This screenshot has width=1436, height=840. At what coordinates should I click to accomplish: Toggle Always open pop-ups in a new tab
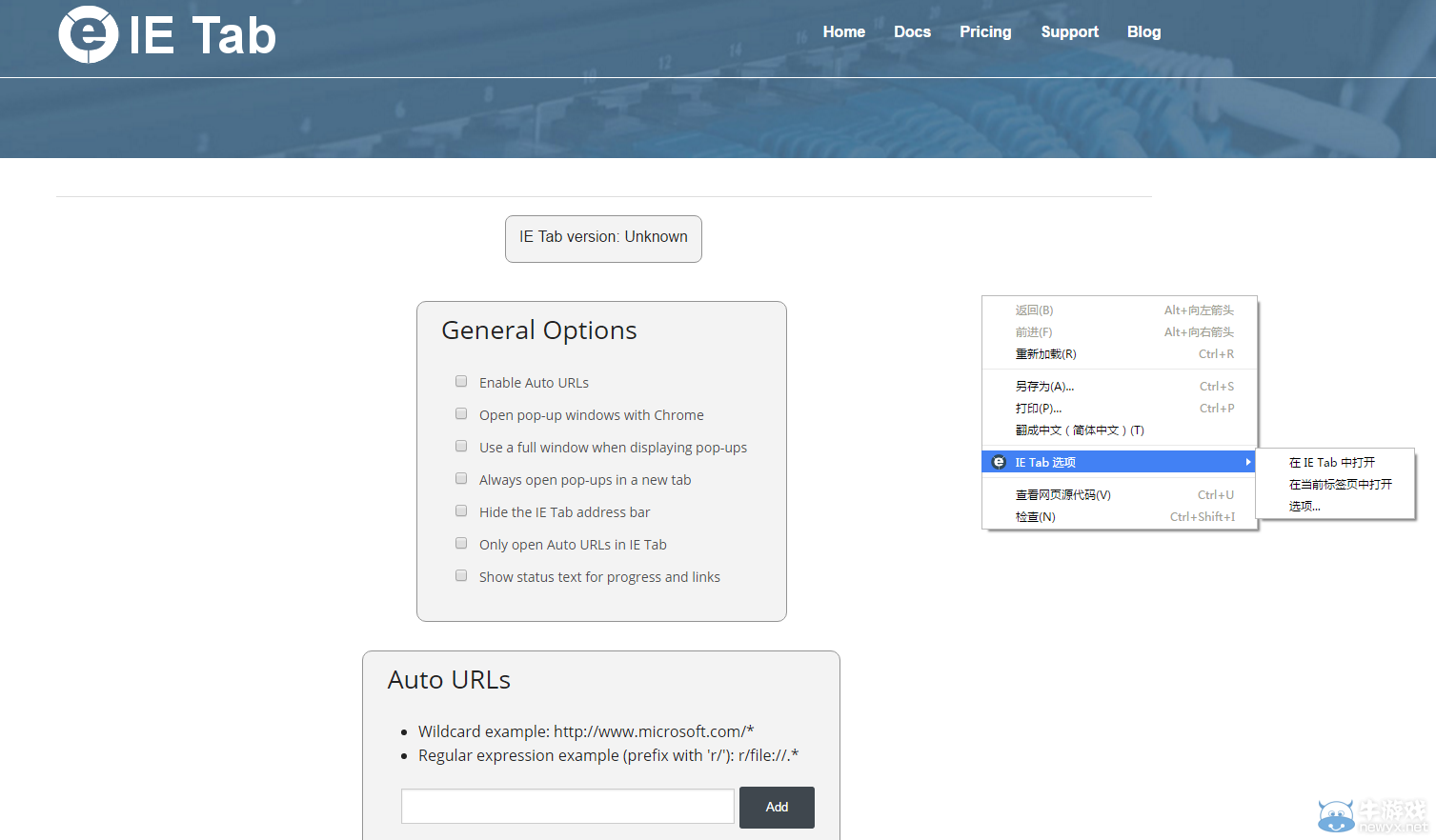[x=461, y=478]
